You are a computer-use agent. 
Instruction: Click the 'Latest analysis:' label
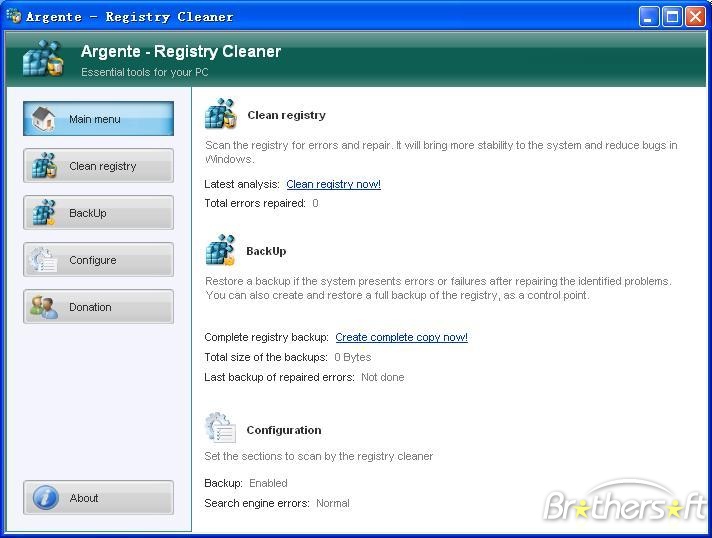(242, 184)
